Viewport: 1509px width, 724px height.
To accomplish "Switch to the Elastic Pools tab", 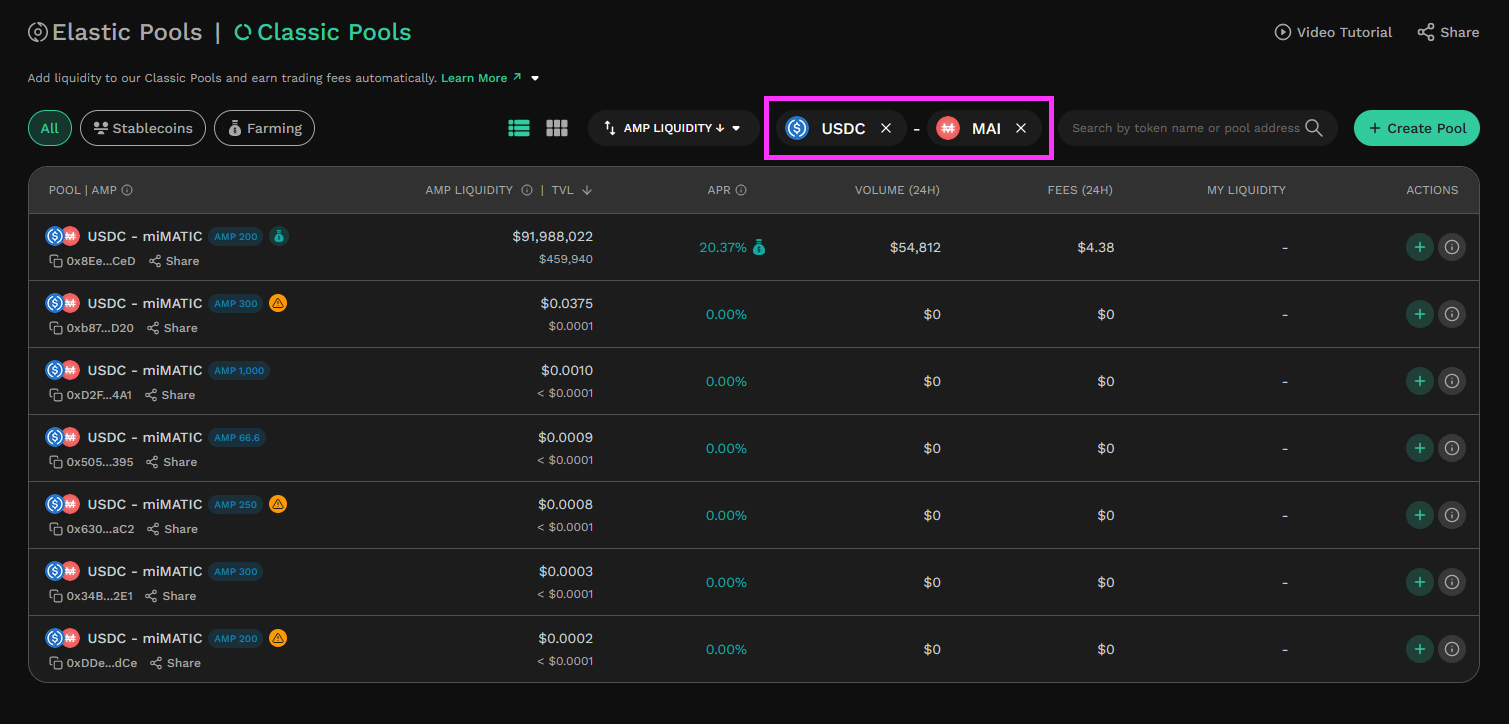I will point(115,32).
